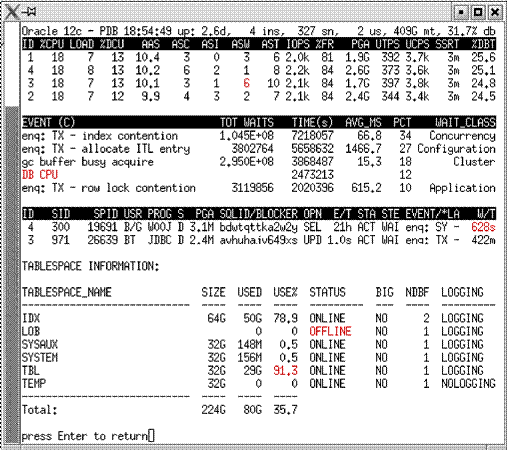
Task: Select the UTPS value 397
Action: pos(391,83)
